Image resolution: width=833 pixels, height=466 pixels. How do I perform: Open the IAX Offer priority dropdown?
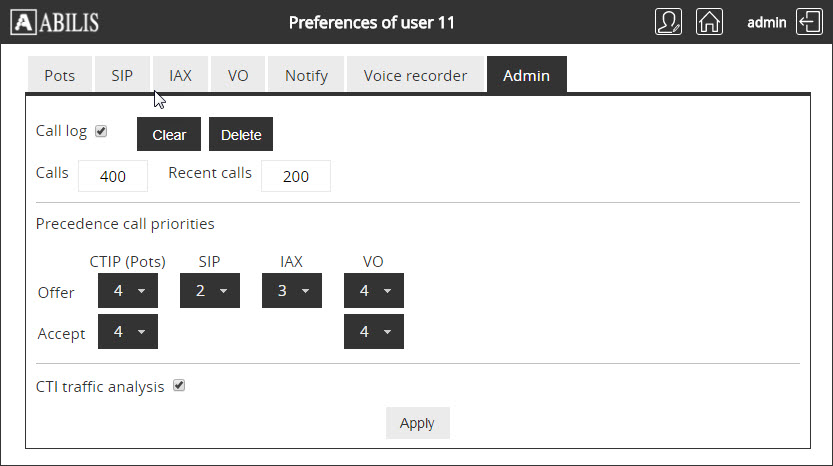click(x=292, y=291)
